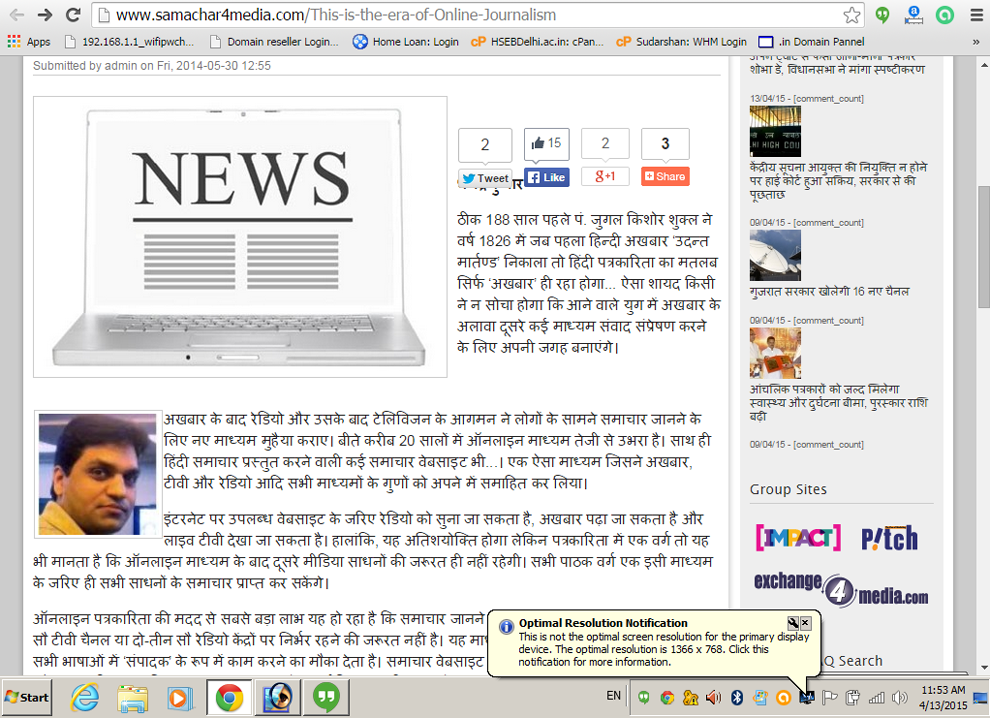Click the EN language selector on taskbar

click(613, 696)
